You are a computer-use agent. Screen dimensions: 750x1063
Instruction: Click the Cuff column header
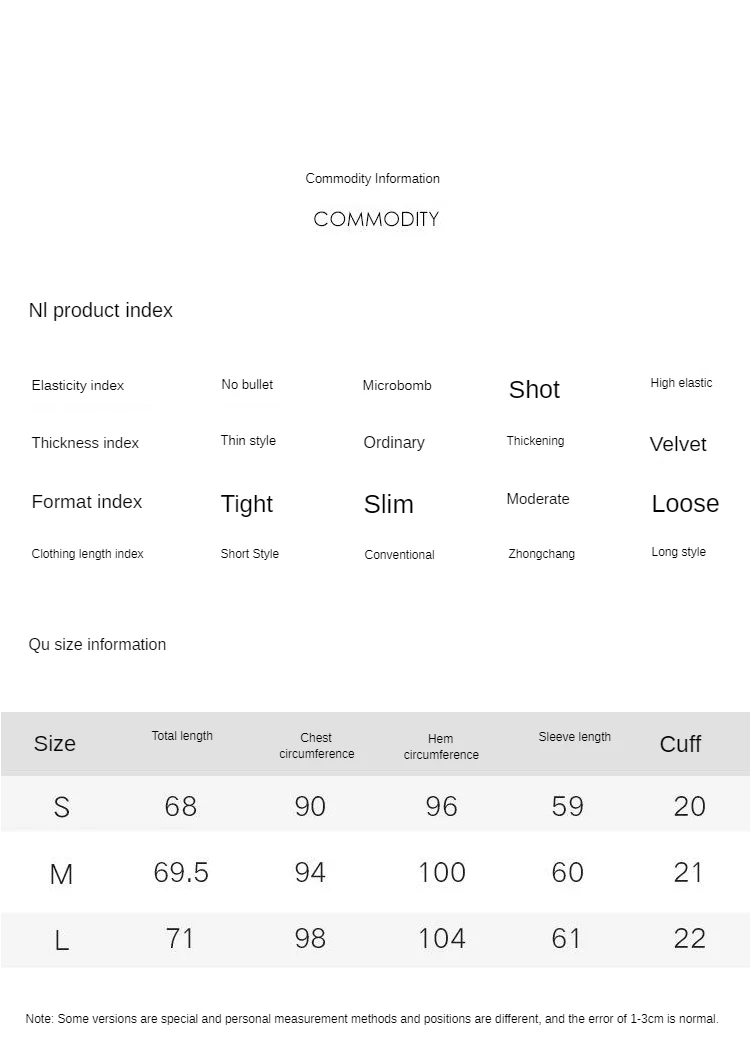pos(680,744)
